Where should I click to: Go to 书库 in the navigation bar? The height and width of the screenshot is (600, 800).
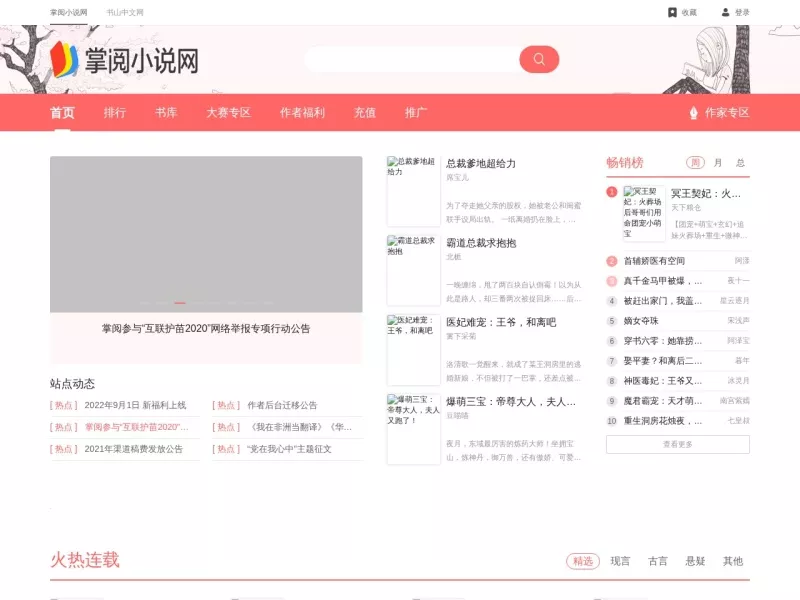166,113
